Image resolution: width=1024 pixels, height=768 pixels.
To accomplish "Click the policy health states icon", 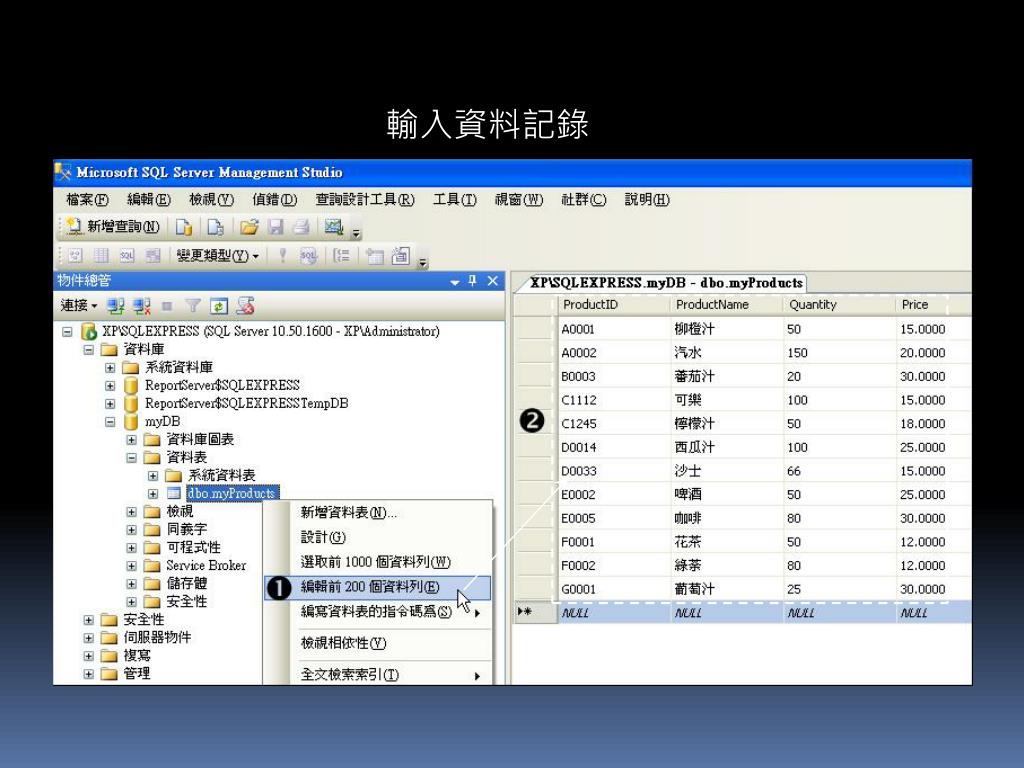I will coord(246,306).
